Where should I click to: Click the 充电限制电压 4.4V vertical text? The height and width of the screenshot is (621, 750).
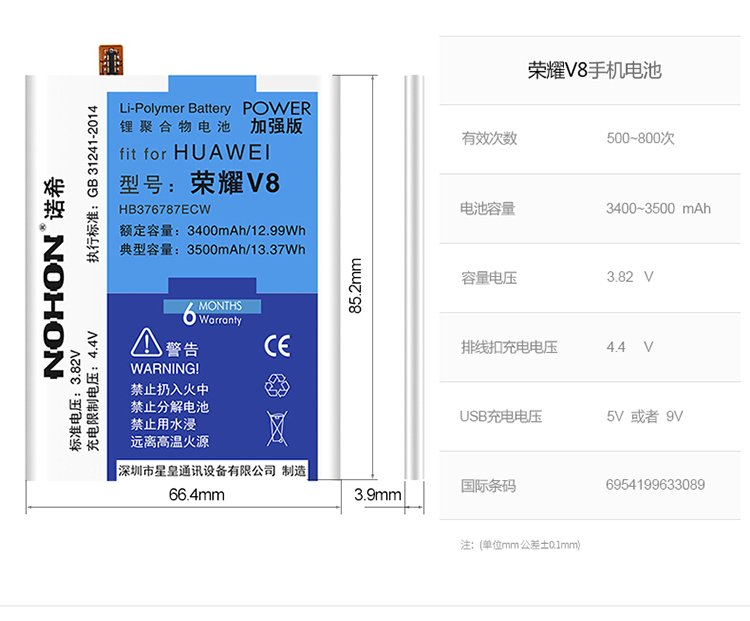coord(93,391)
